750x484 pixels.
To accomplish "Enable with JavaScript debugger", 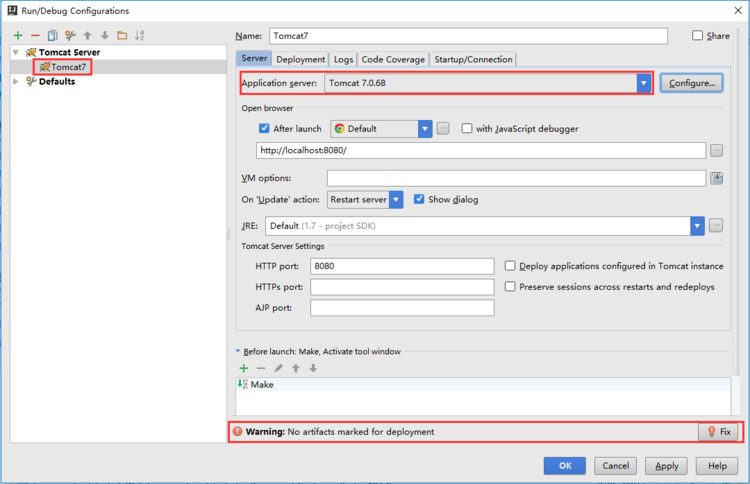I will (x=467, y=128).
